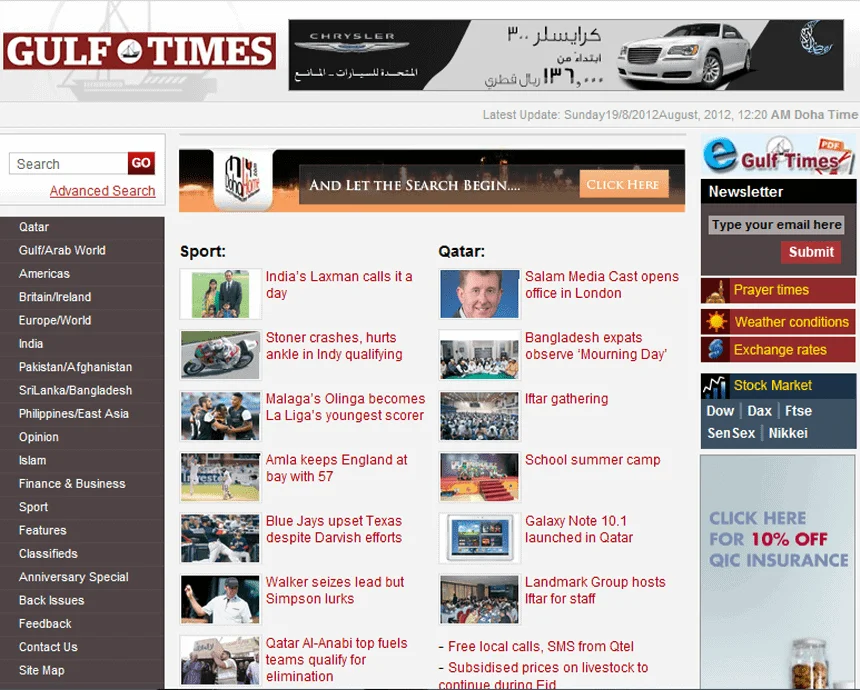Open the Opinion section
The image size is (860, 690).
(x=38, y=437)
